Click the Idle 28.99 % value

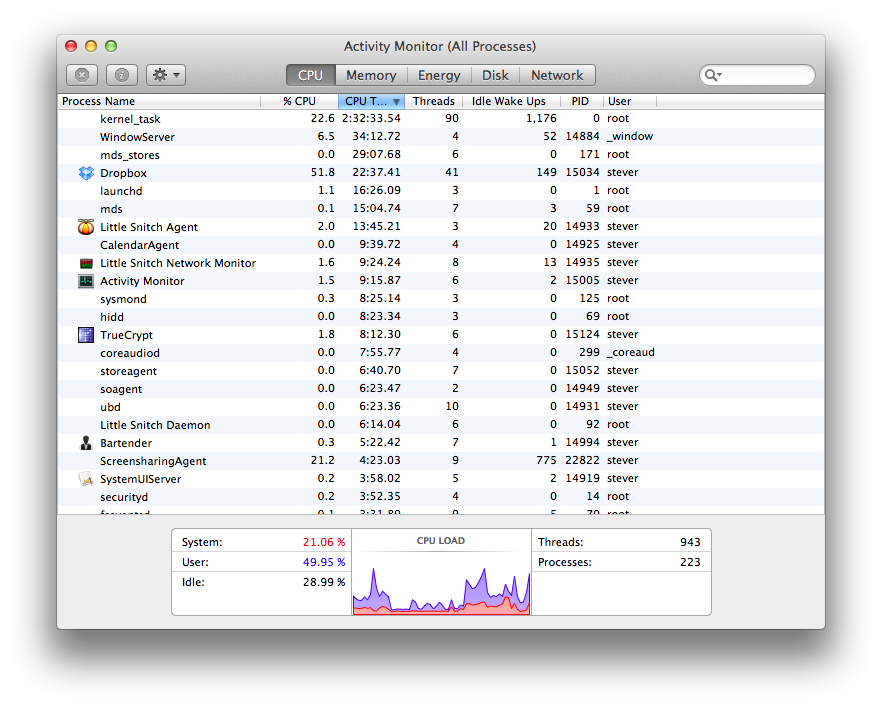tap(324, 582)
